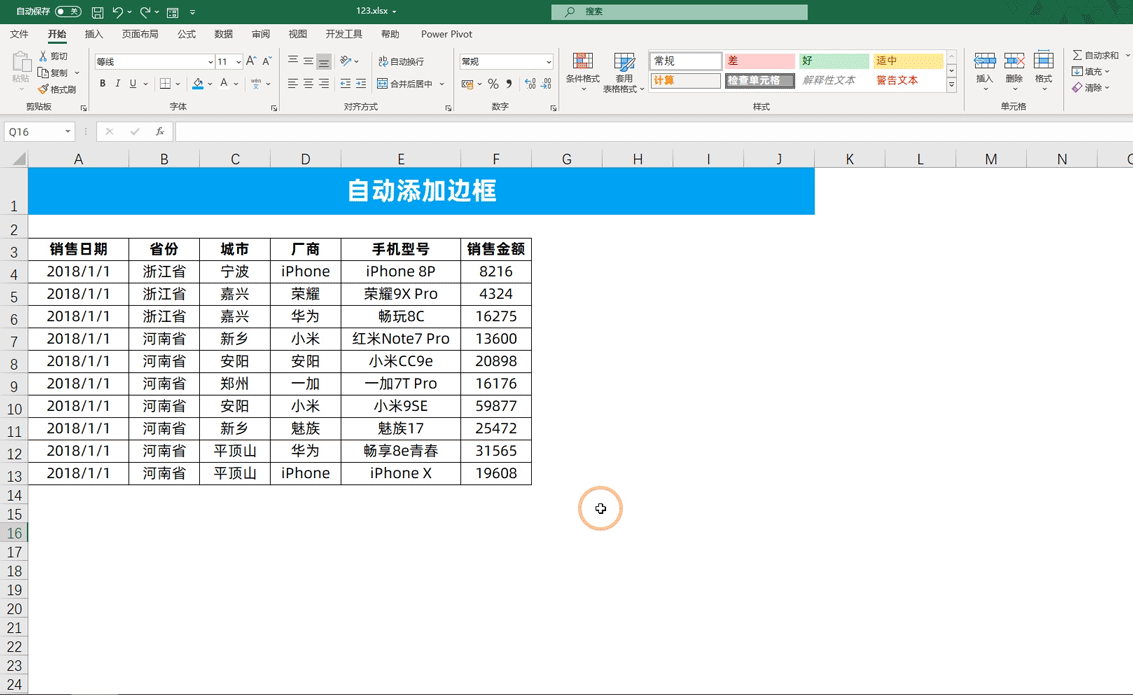Viewport: 1133px width, 695px height.
Task: Click the 剪切 (cut) scissors button
Action: pos(53,56)
